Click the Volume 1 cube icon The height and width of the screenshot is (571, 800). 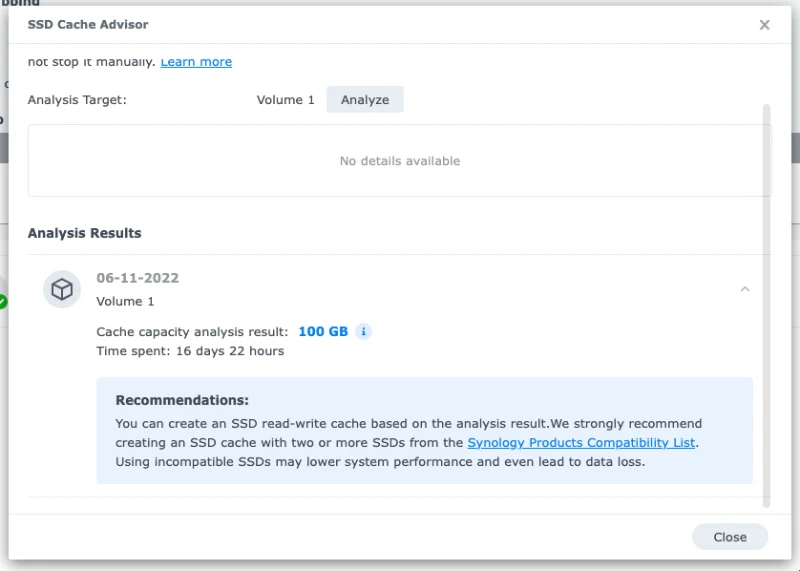62,289
